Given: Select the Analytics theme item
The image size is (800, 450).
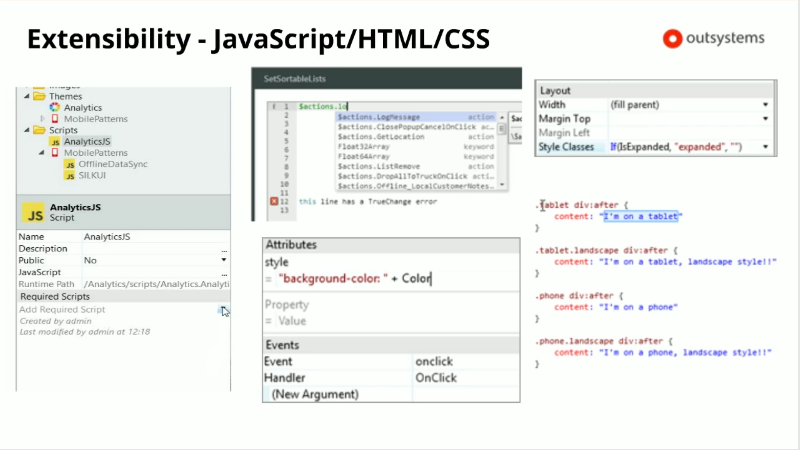Looking at the screenshot, I should (83, 108).
